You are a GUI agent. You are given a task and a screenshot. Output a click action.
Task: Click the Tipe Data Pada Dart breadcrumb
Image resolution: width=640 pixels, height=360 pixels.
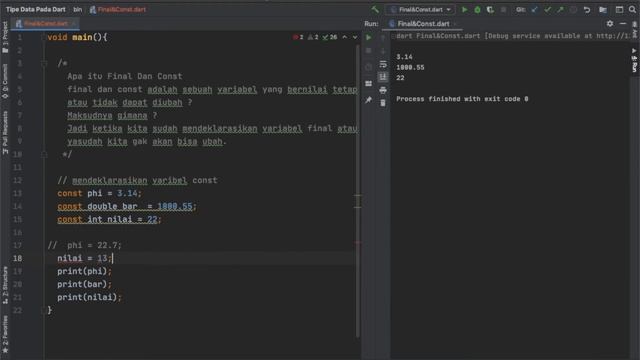(36, 9)
